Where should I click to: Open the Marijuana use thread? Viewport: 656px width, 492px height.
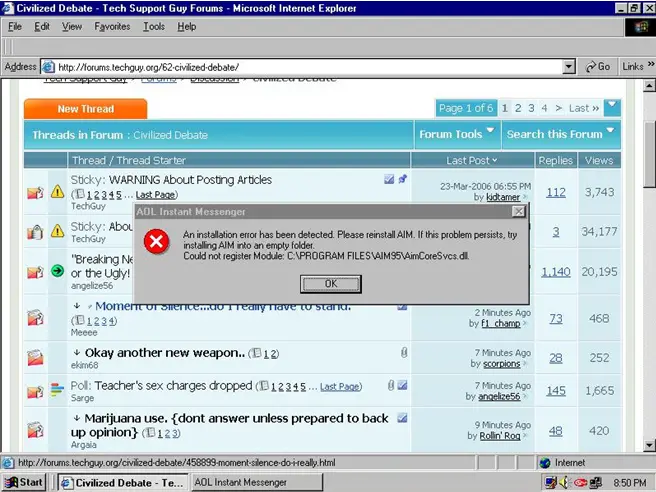pyautogui.click(x=230, y=425)
